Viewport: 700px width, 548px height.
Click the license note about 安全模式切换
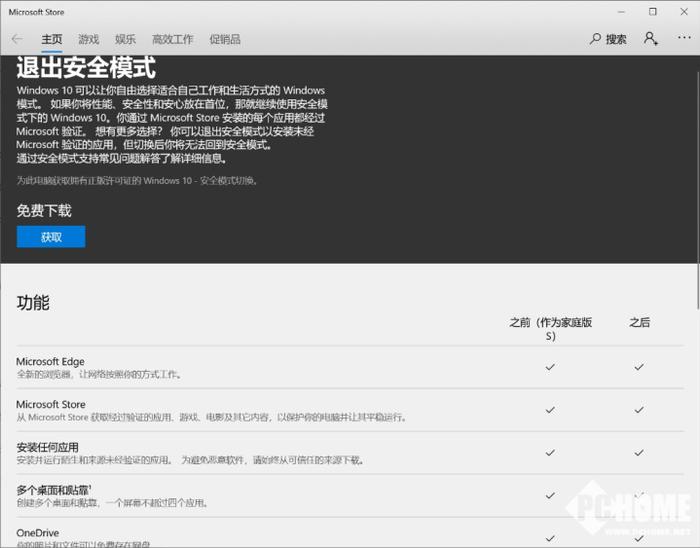point(138,180)
